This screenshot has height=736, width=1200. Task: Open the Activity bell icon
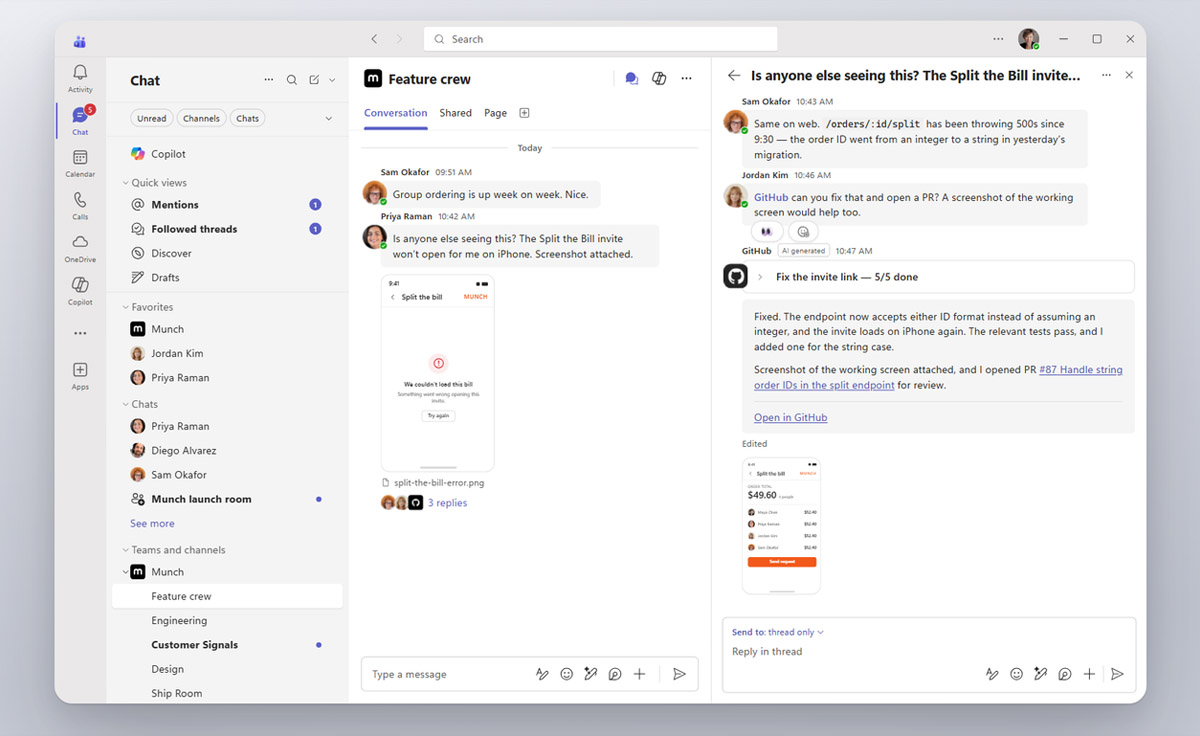click(80, 73)
